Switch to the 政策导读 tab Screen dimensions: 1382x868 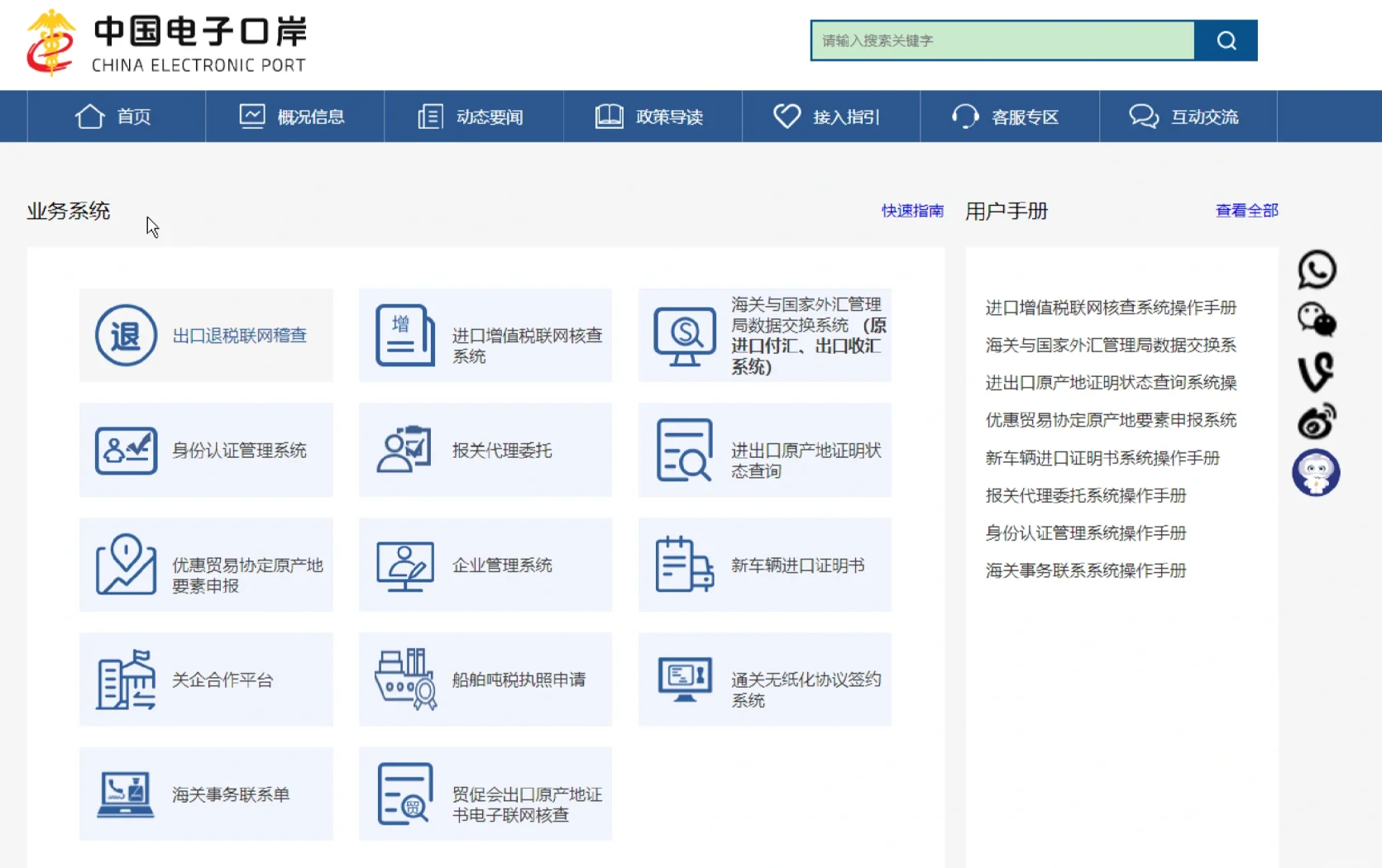(653, 117)
